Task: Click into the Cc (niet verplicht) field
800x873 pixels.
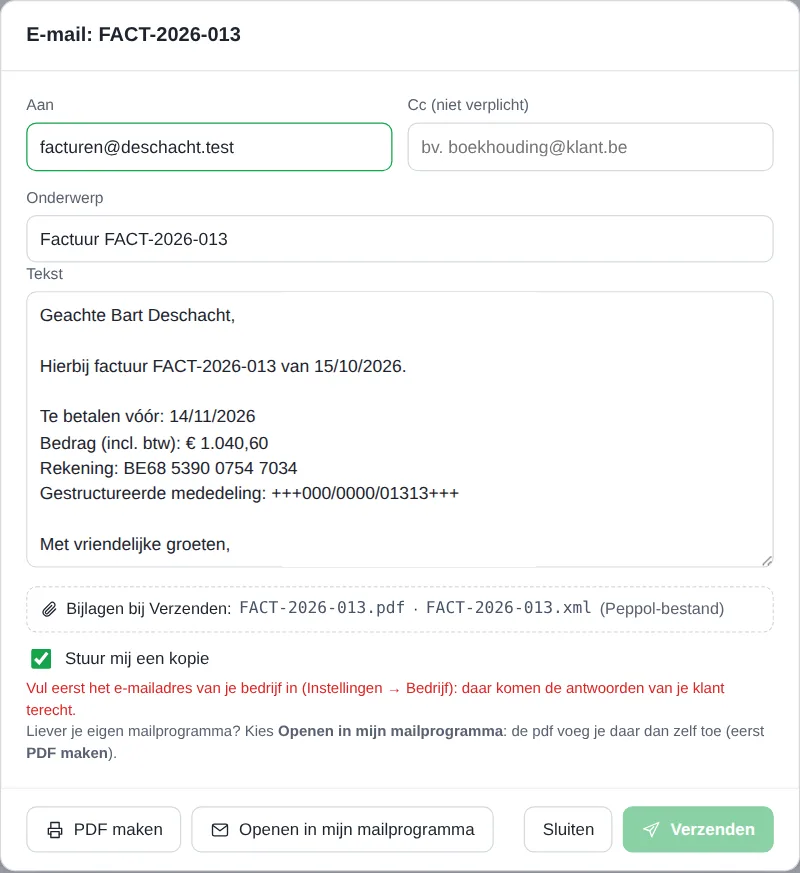Action: (x=590, y=147)
